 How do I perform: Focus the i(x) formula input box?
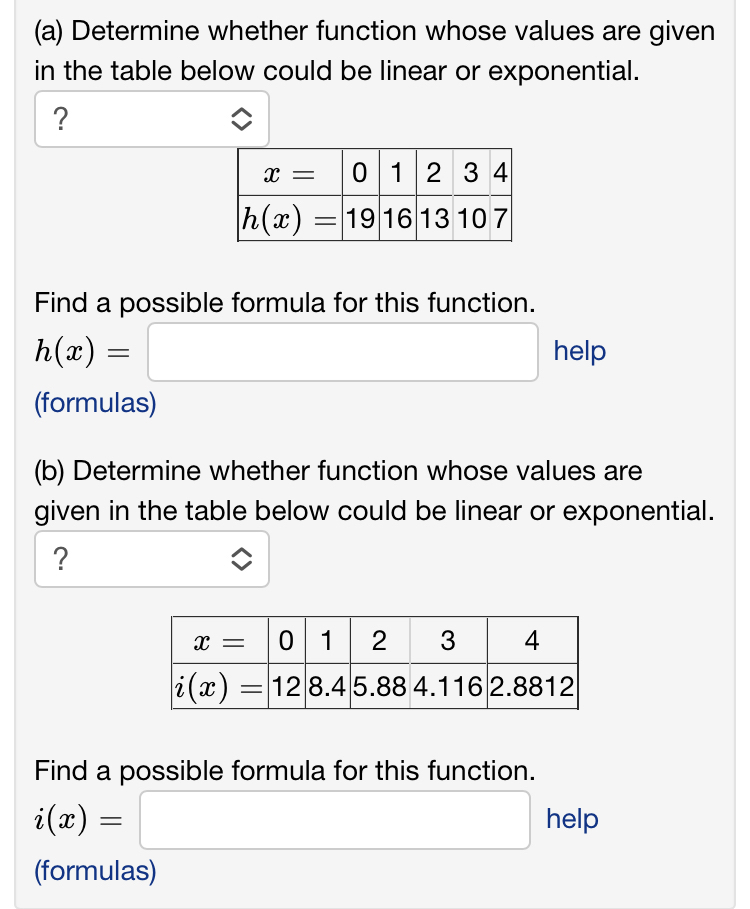coord(335,820)
